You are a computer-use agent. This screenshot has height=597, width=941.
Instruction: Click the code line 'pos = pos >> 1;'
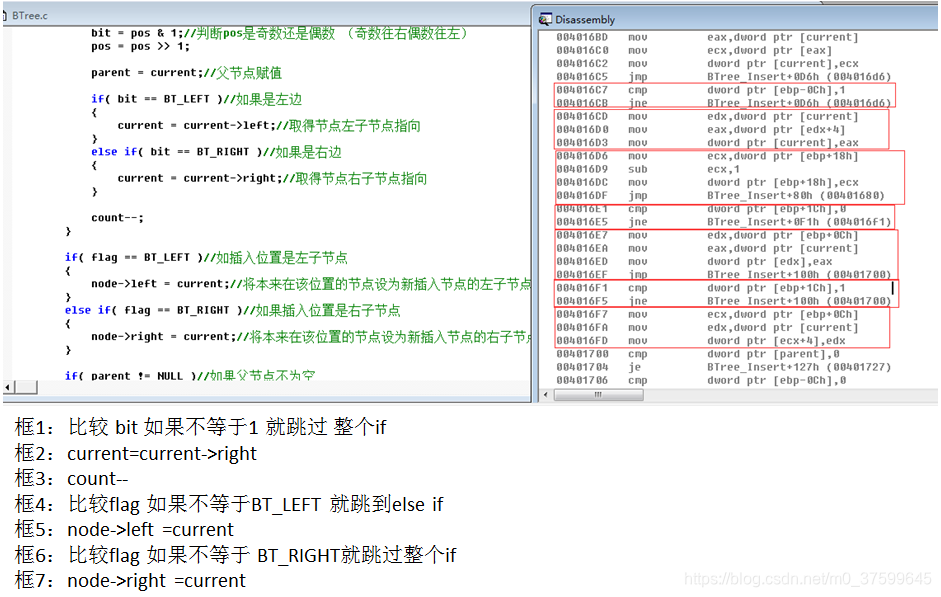(x=140, y=46)
